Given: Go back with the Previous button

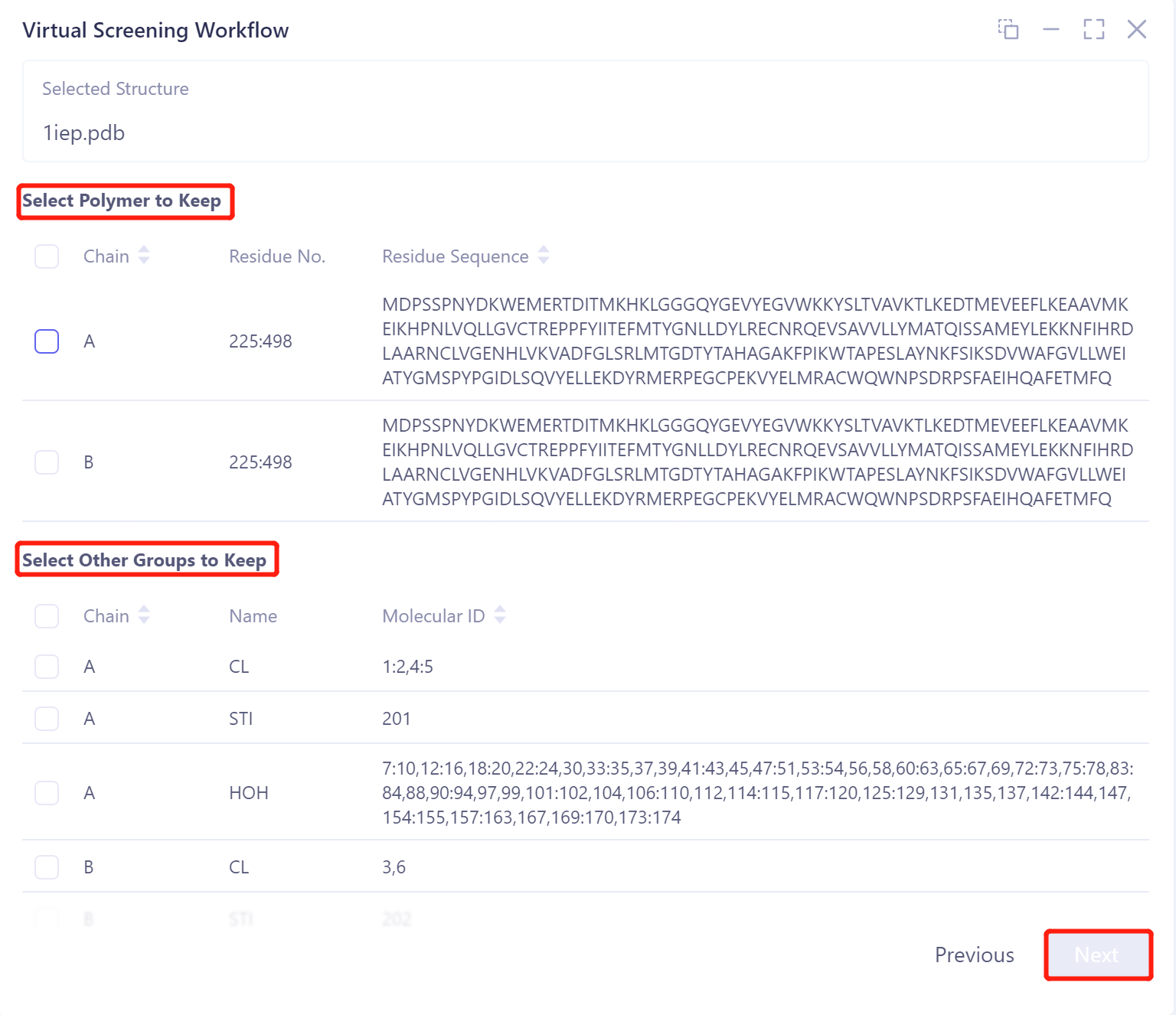Looking at the screenshot, I should [974, 955].
